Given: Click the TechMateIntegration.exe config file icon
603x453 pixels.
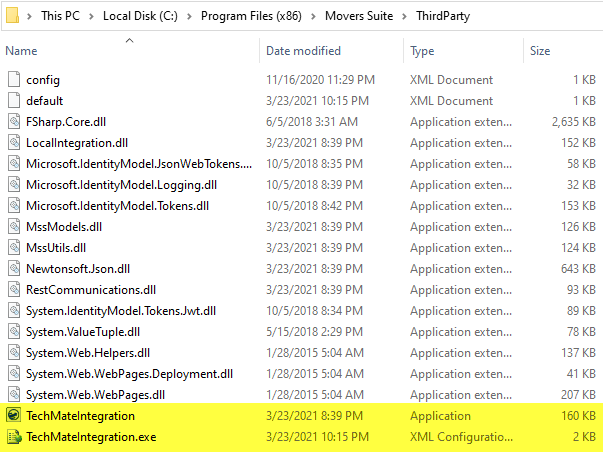Looking at the screenshot, I should [x=14, y=437].
